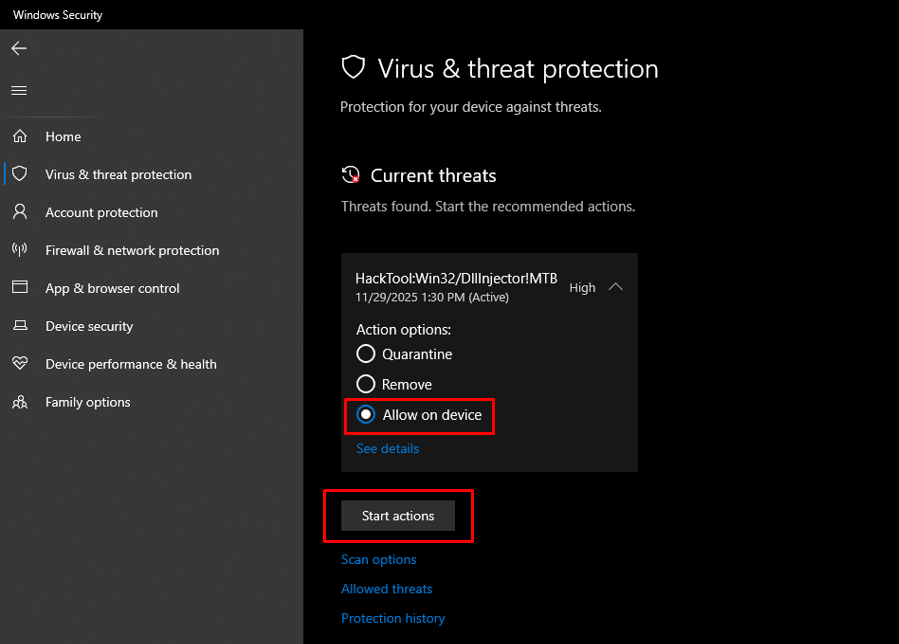Screen dimensions: 899x644
Task: Click Protection for your device subtitle
Action: click(x=471, y=107)
